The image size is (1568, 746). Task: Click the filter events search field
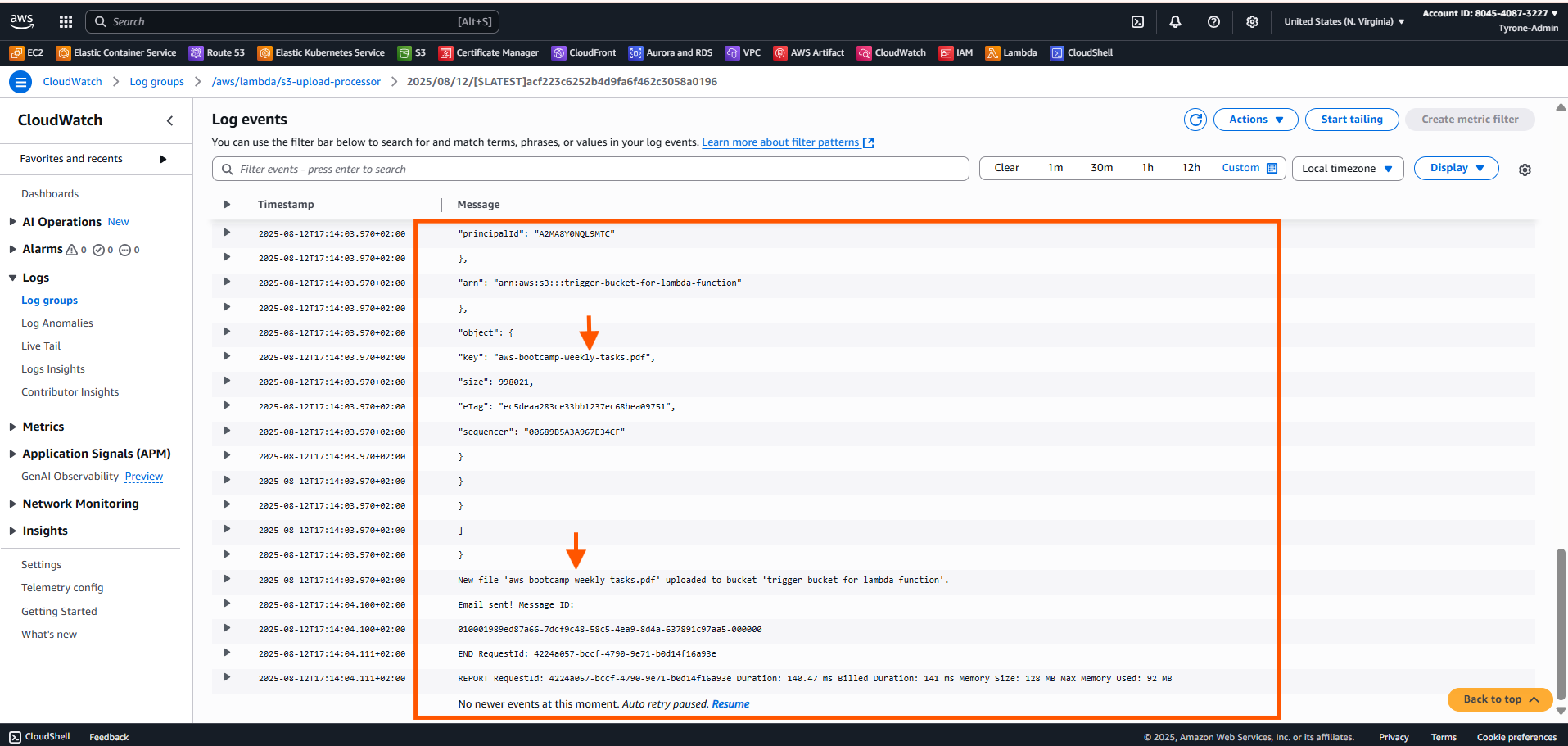tap(590, 170)
